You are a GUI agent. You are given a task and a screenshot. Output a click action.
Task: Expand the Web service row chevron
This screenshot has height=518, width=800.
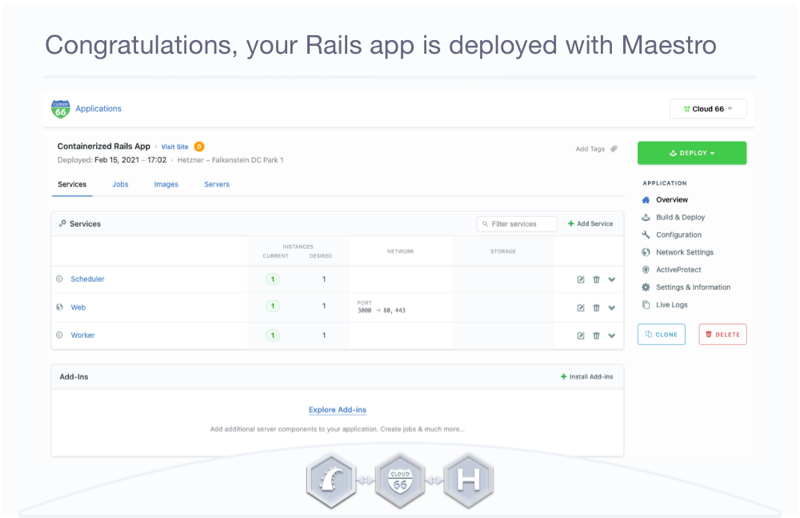612,308
